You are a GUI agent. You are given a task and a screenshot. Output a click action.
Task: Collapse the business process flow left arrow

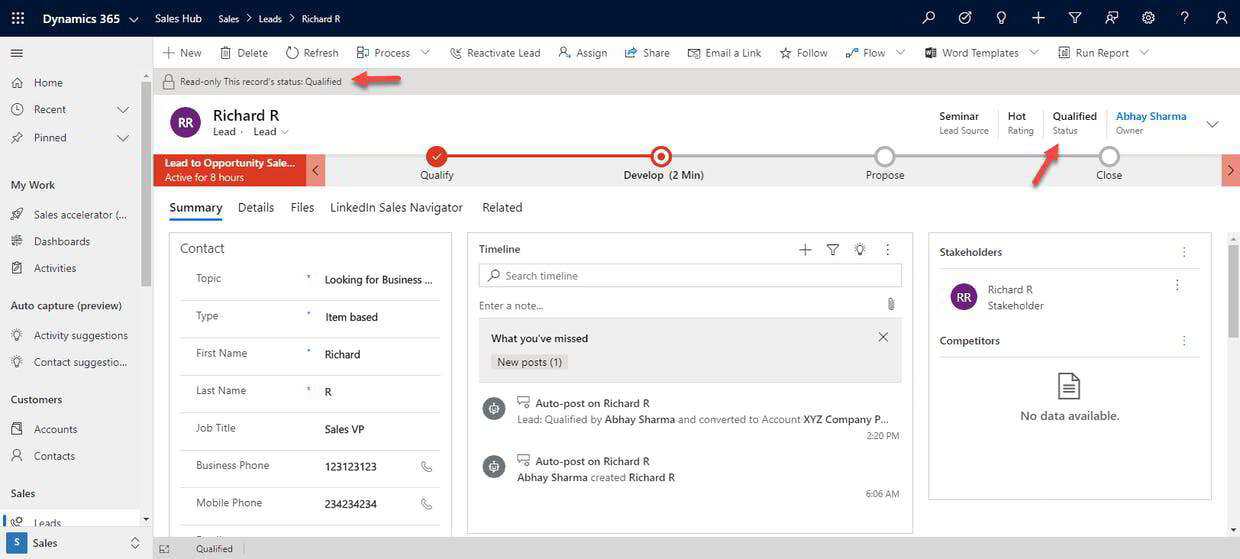[316, 170]
